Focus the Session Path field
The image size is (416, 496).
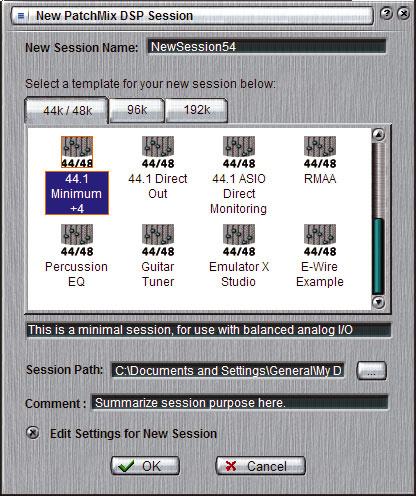tap(228, 371)
